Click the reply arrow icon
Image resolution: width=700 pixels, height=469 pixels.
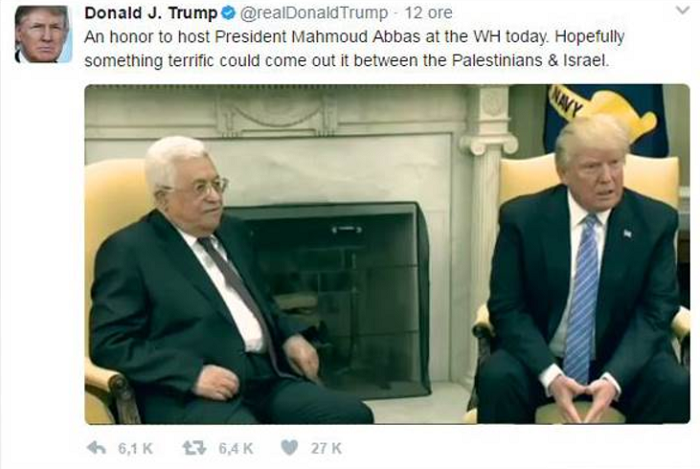pos(96,448)
